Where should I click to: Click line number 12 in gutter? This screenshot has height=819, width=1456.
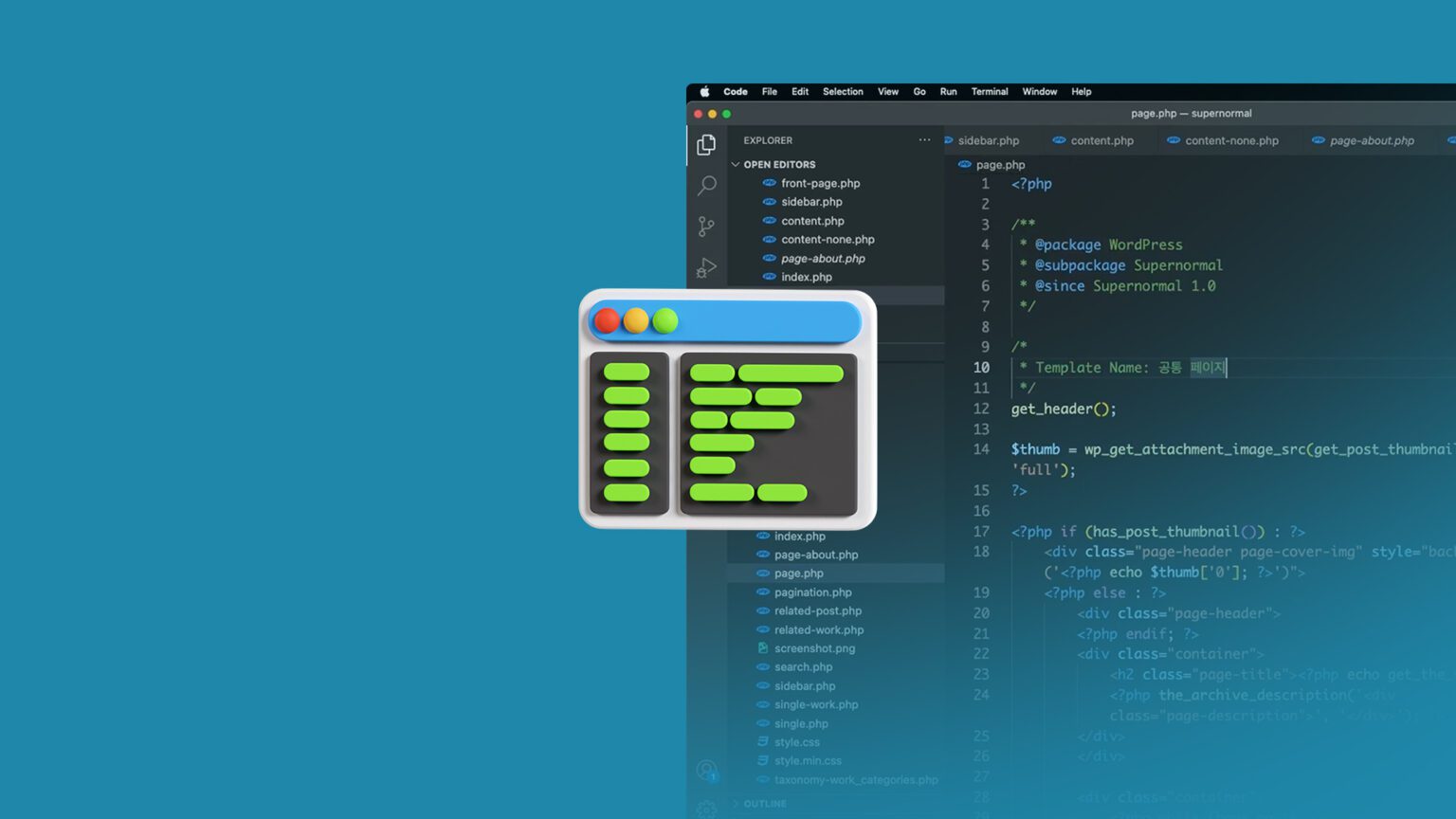pyautogui.click(x=981, y=409)
